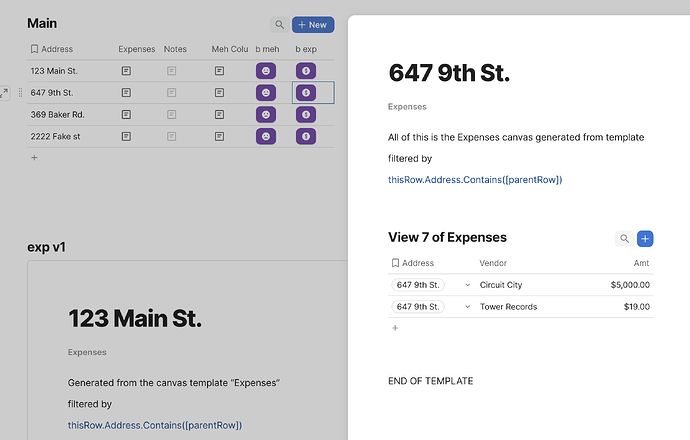Click b meh face button for 647 9th St.

266,93
